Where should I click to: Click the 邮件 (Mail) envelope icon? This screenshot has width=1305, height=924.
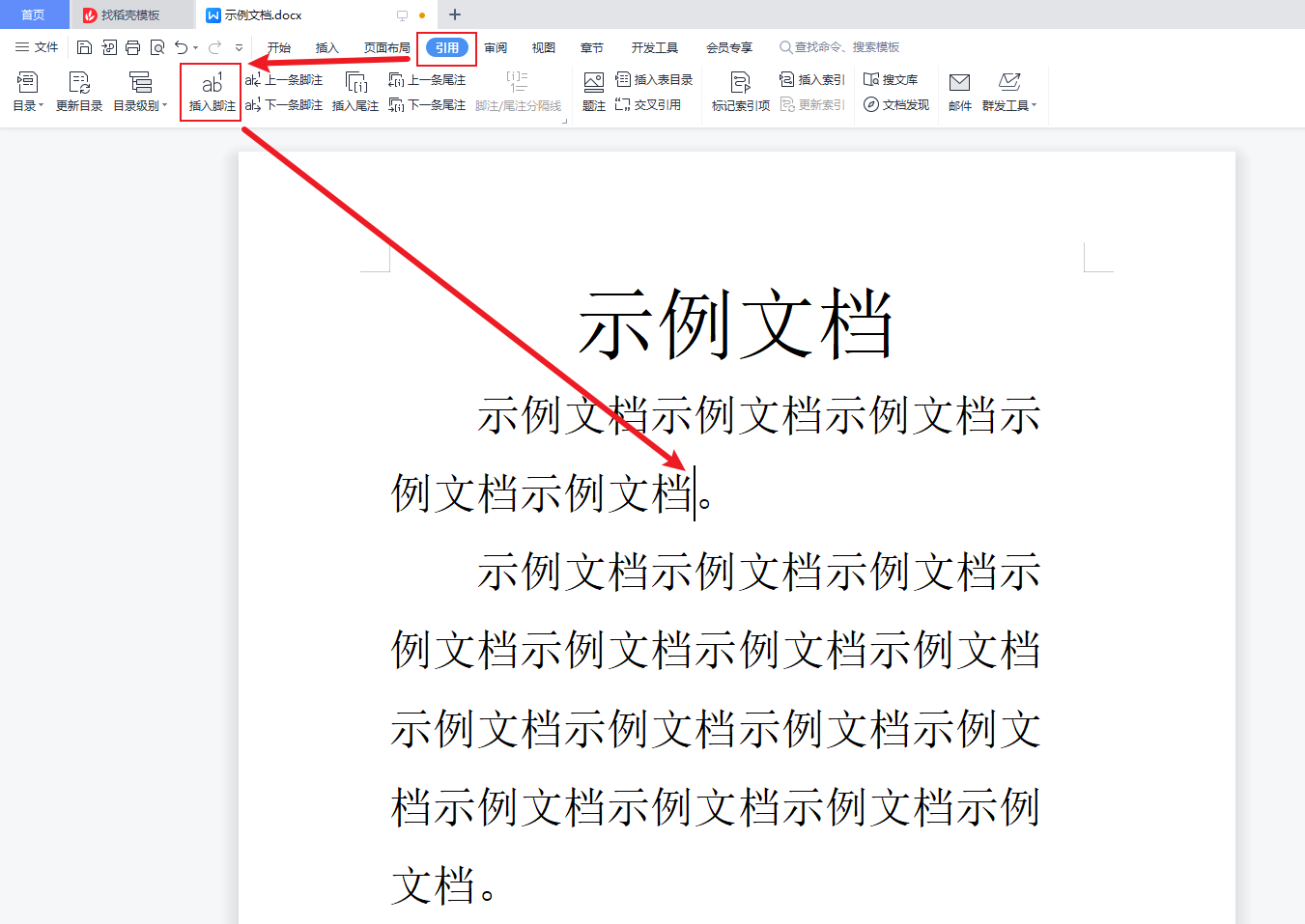coord(959,84)
